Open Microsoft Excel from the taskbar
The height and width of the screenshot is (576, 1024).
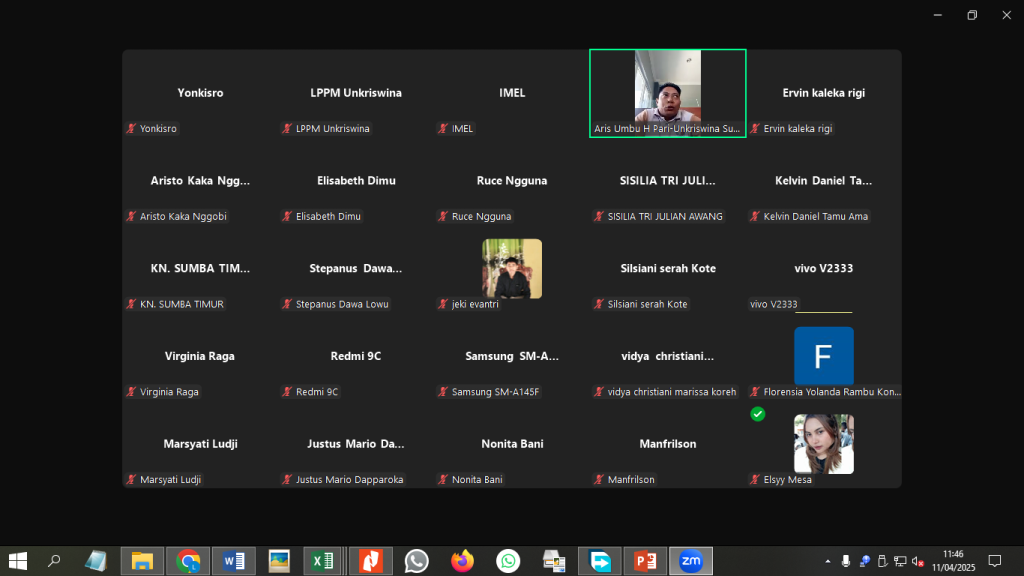[323, 561]
